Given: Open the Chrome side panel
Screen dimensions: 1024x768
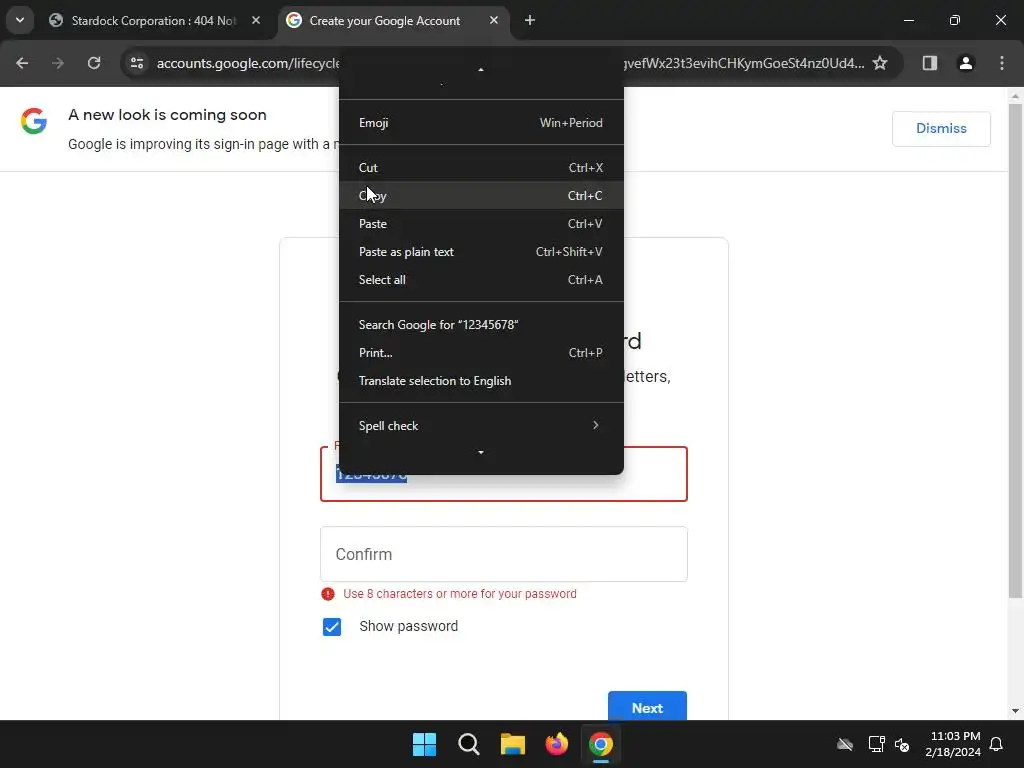Looking at the screenshot, I should [x=929, y=63].
